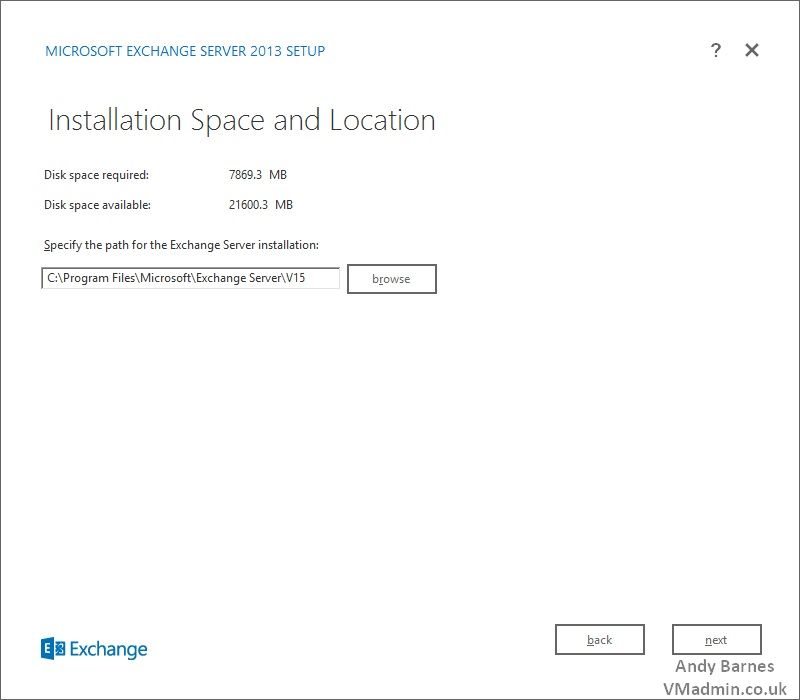Click the browse button
The width and height of the screenshot is (800, 700).
(391, 279)
